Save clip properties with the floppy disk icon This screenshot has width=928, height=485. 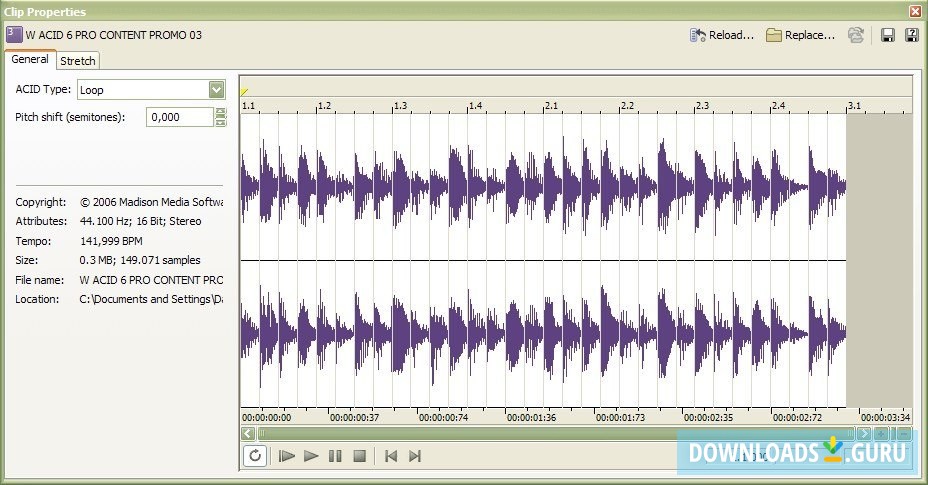888,36
